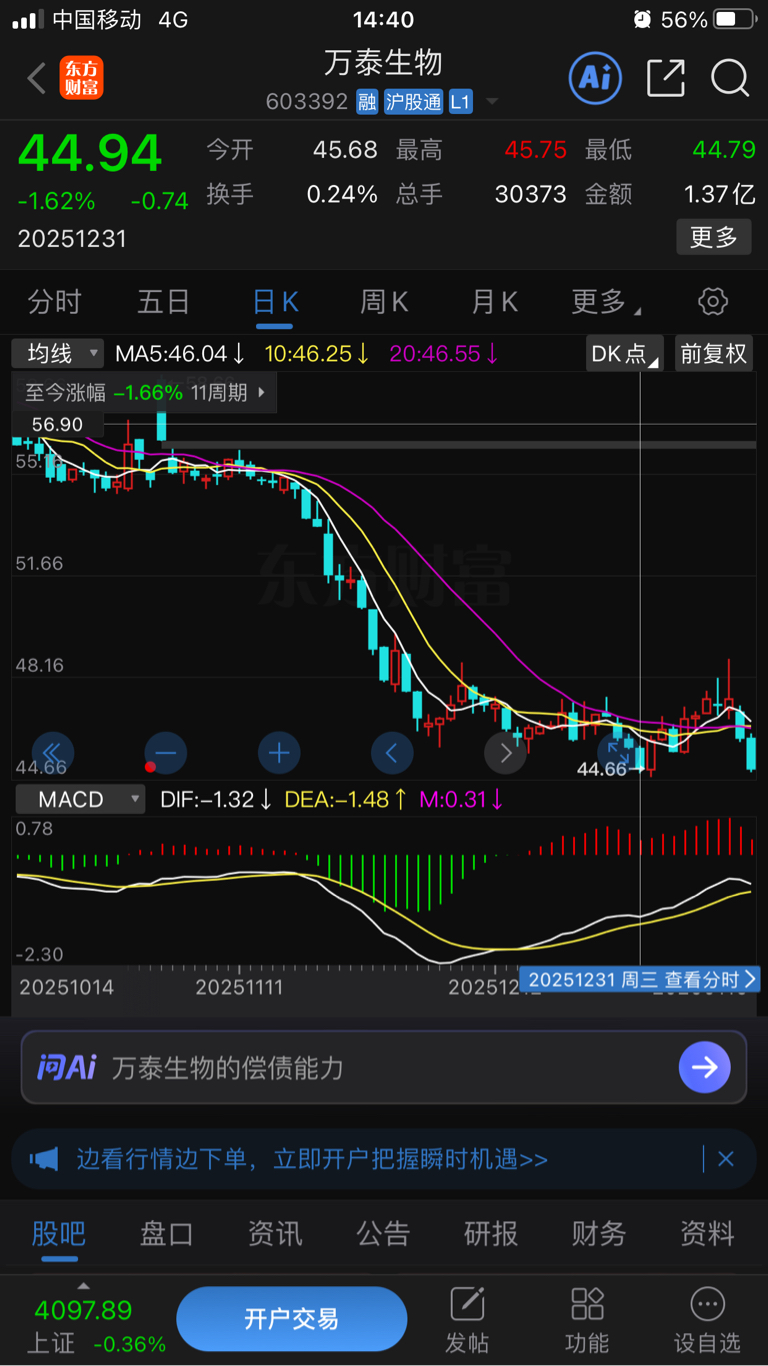Tap the back arrow icon
Screen dimensions: 768x1366
tap(37, 78)
